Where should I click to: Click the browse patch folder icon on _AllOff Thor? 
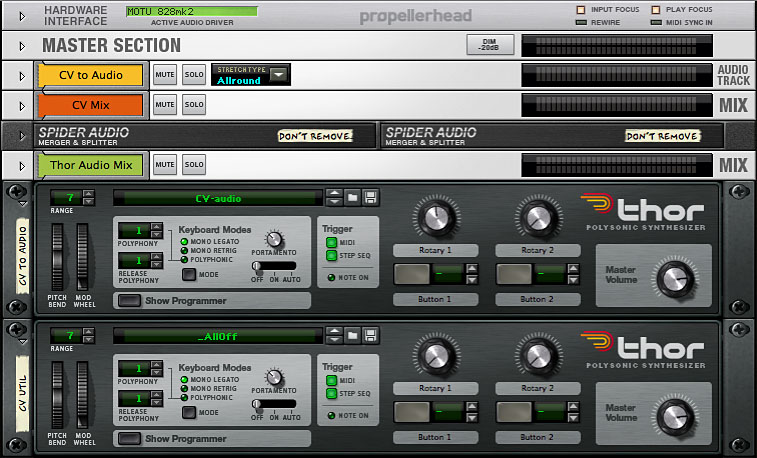click(x=353, y=337)
